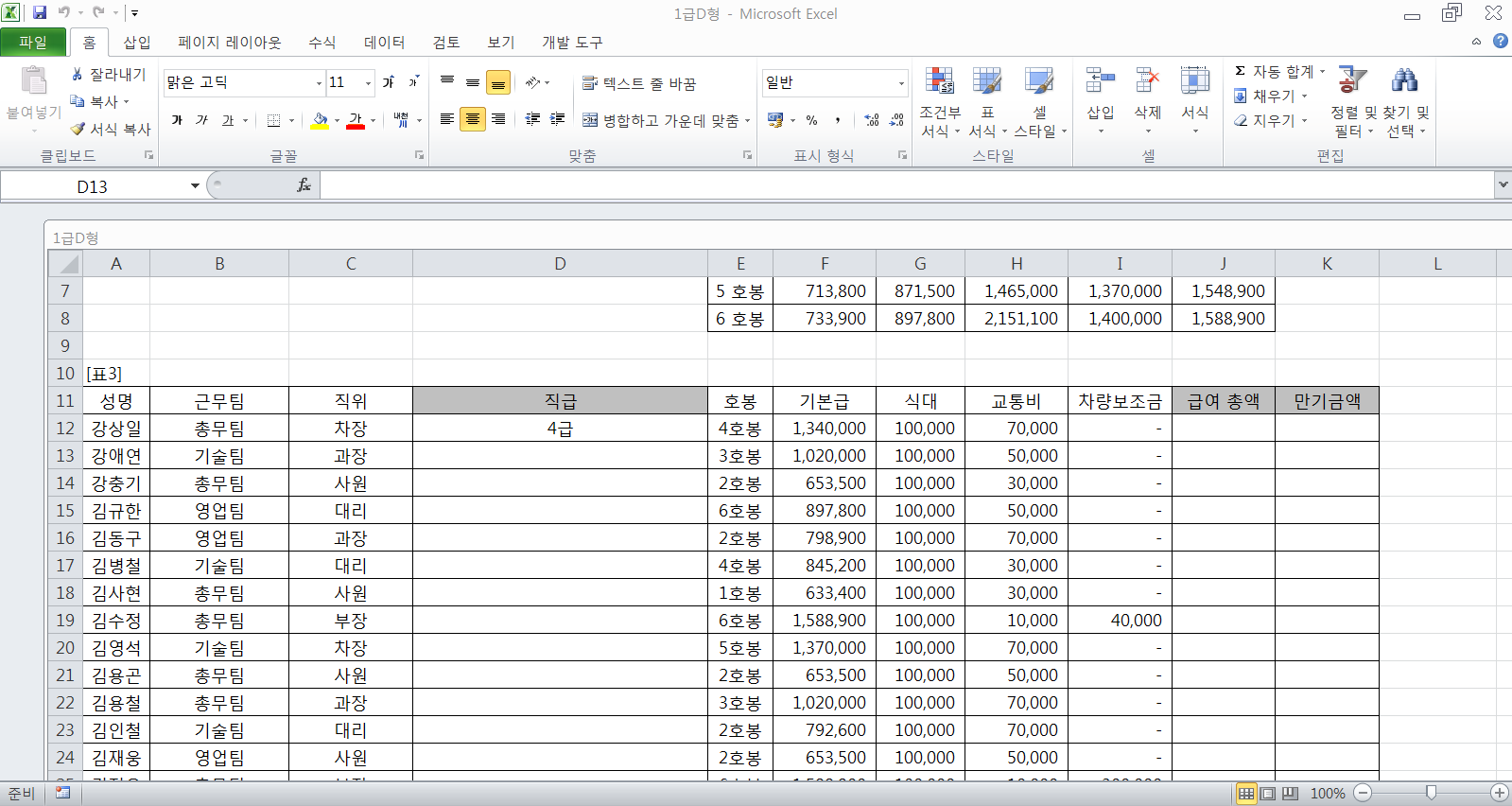Click the cut (잘라내기) scissors icon

(x=78, y=74)
